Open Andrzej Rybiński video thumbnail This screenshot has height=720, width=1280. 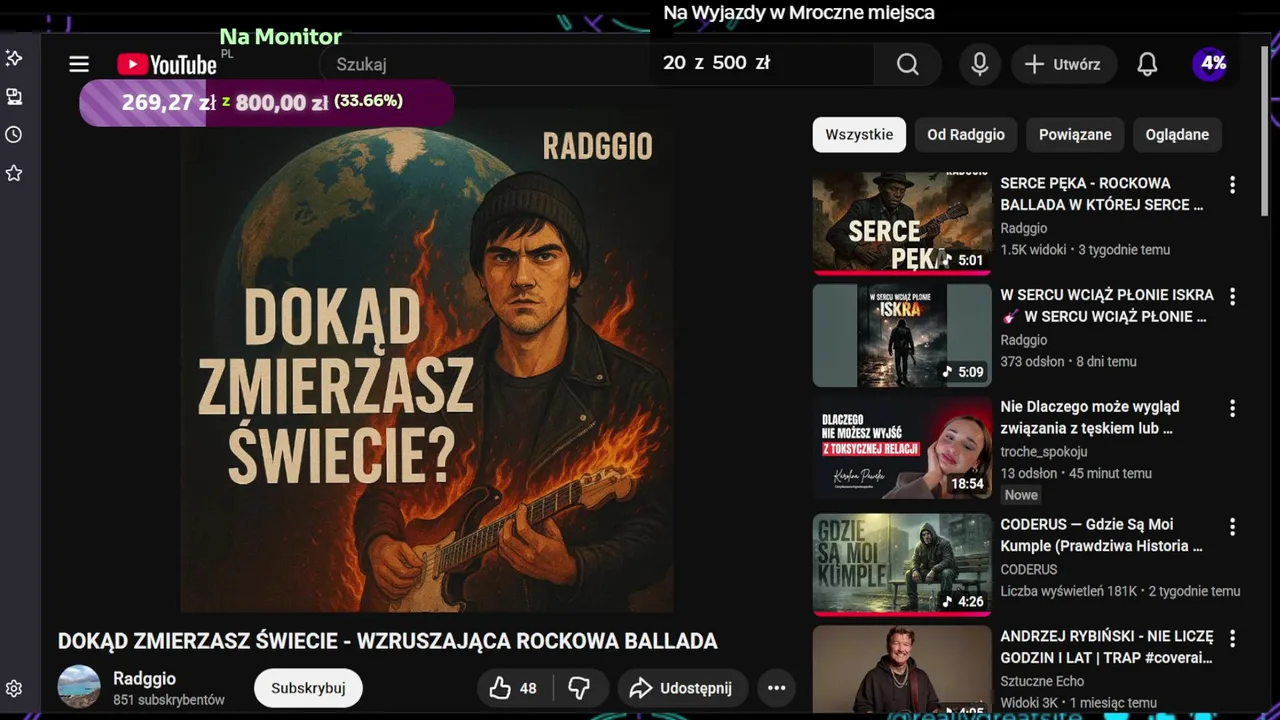(902, 670)
